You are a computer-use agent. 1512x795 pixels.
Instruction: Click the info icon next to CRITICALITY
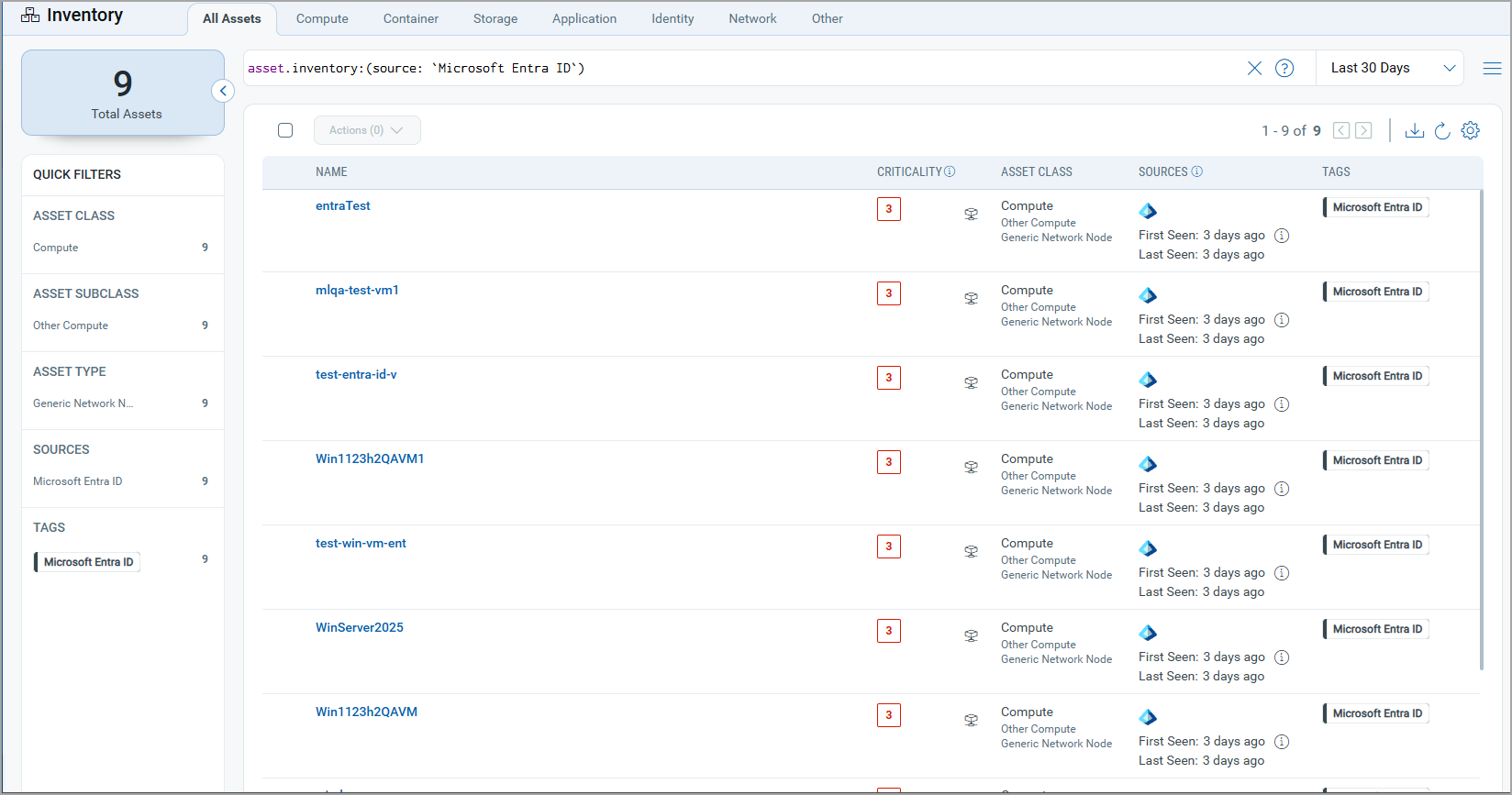(x=950, y=171)
